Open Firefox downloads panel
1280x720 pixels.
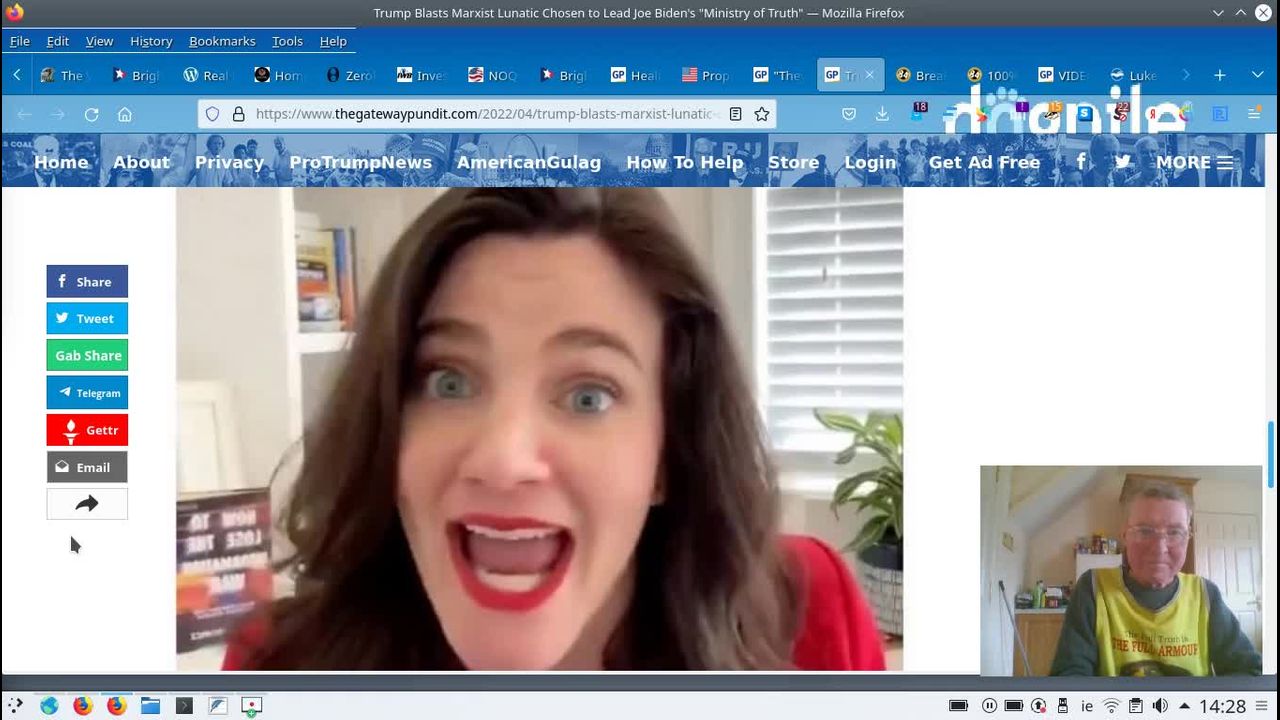pos(882,114)
